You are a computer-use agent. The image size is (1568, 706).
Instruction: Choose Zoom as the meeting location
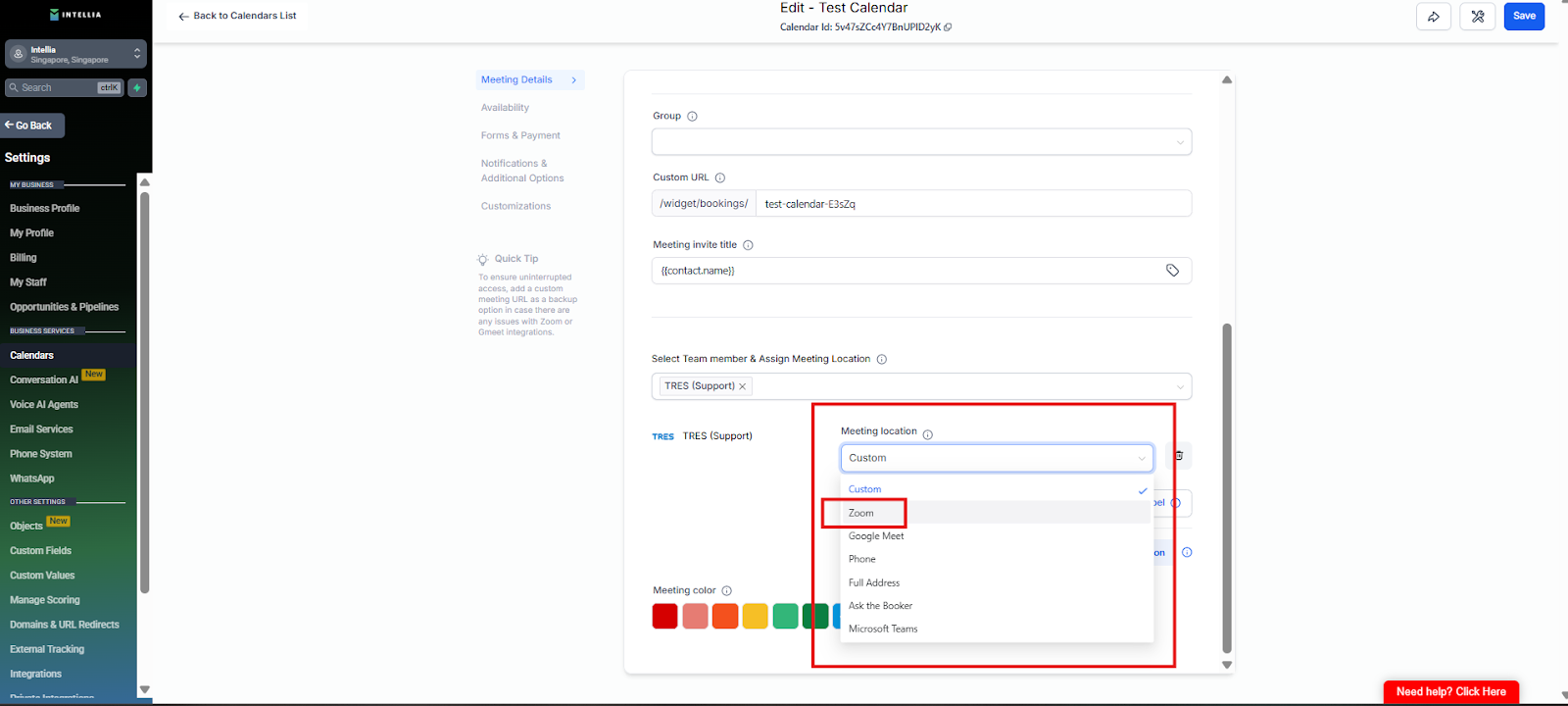click(997, 513)
